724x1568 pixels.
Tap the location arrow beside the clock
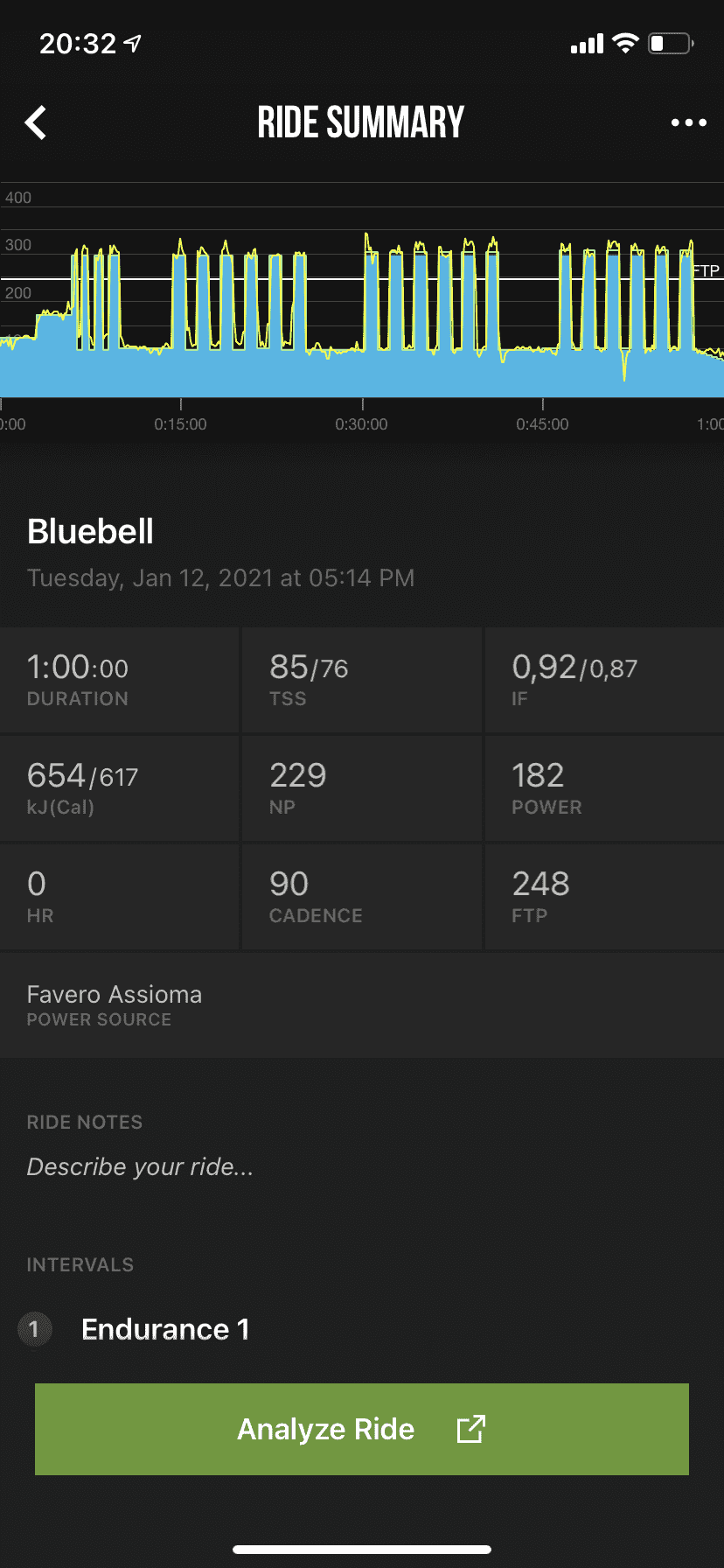(133, 43)
